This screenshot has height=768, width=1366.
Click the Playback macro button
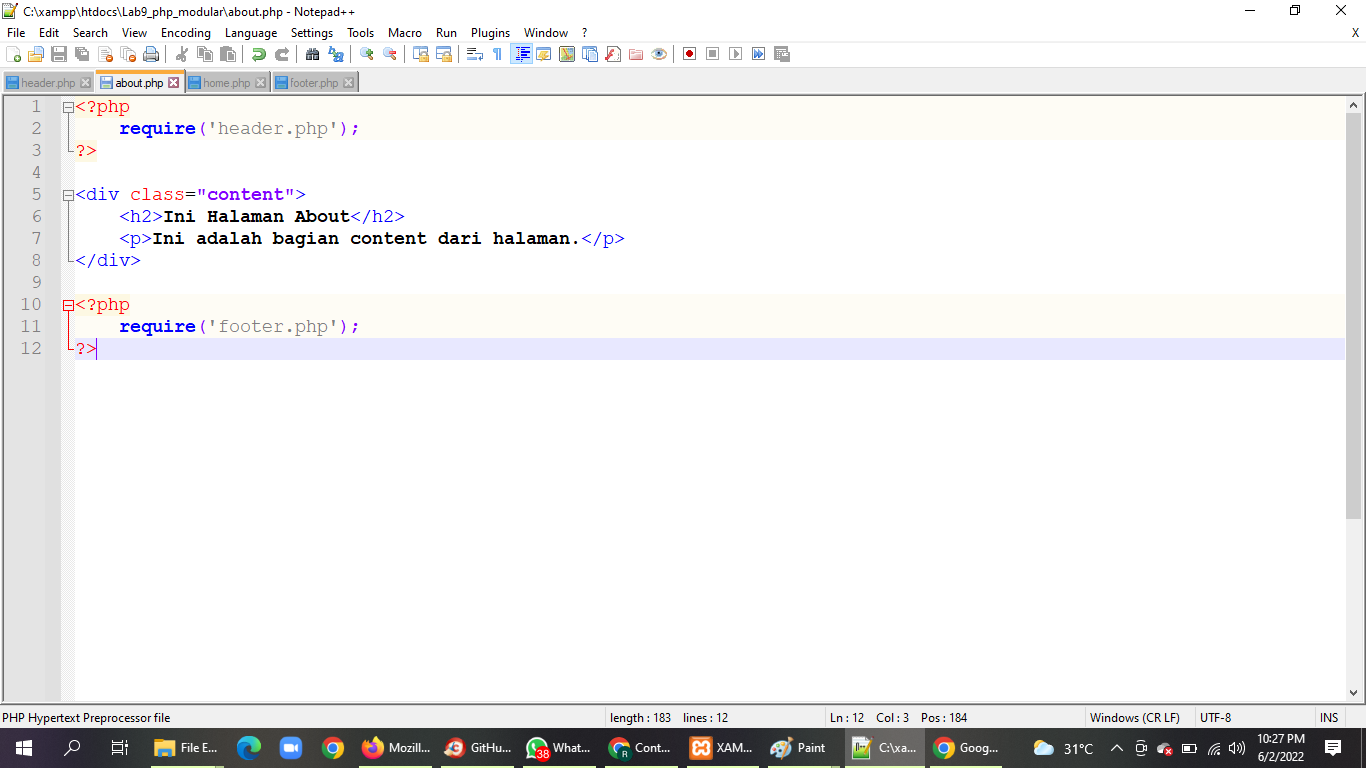736,54
